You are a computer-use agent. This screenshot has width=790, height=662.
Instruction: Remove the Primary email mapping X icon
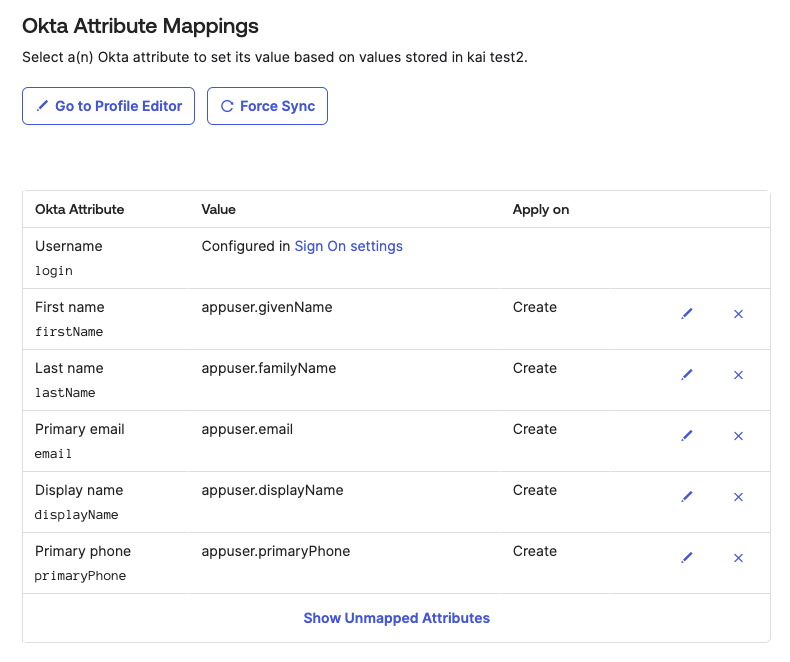click(738, 436)
